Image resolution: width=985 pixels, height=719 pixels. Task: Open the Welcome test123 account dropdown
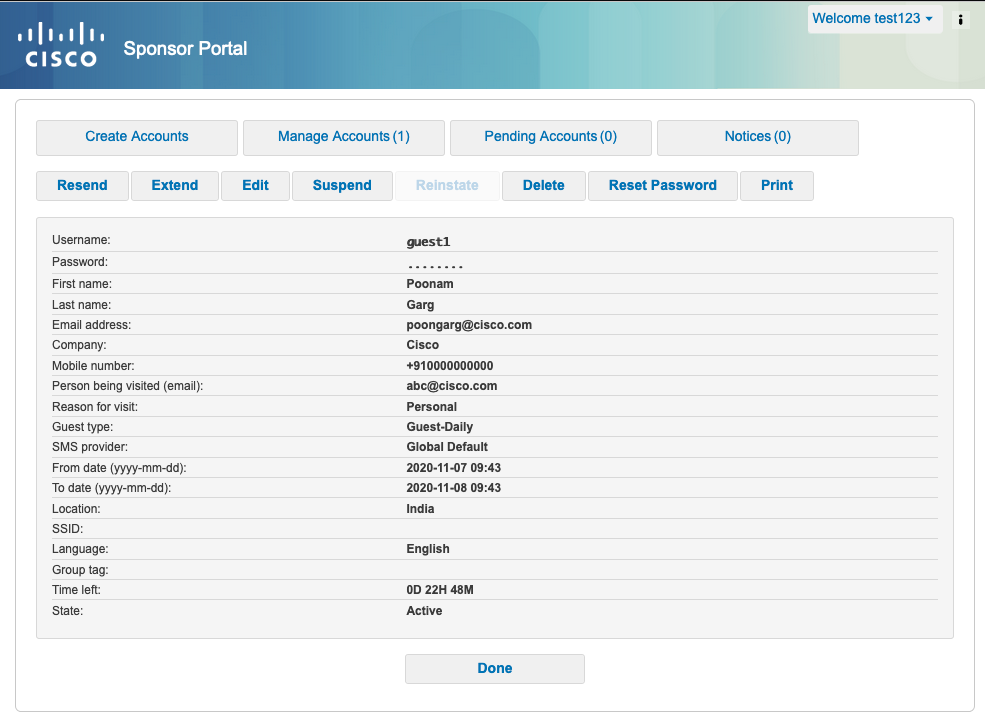click(x=874, y=18)
